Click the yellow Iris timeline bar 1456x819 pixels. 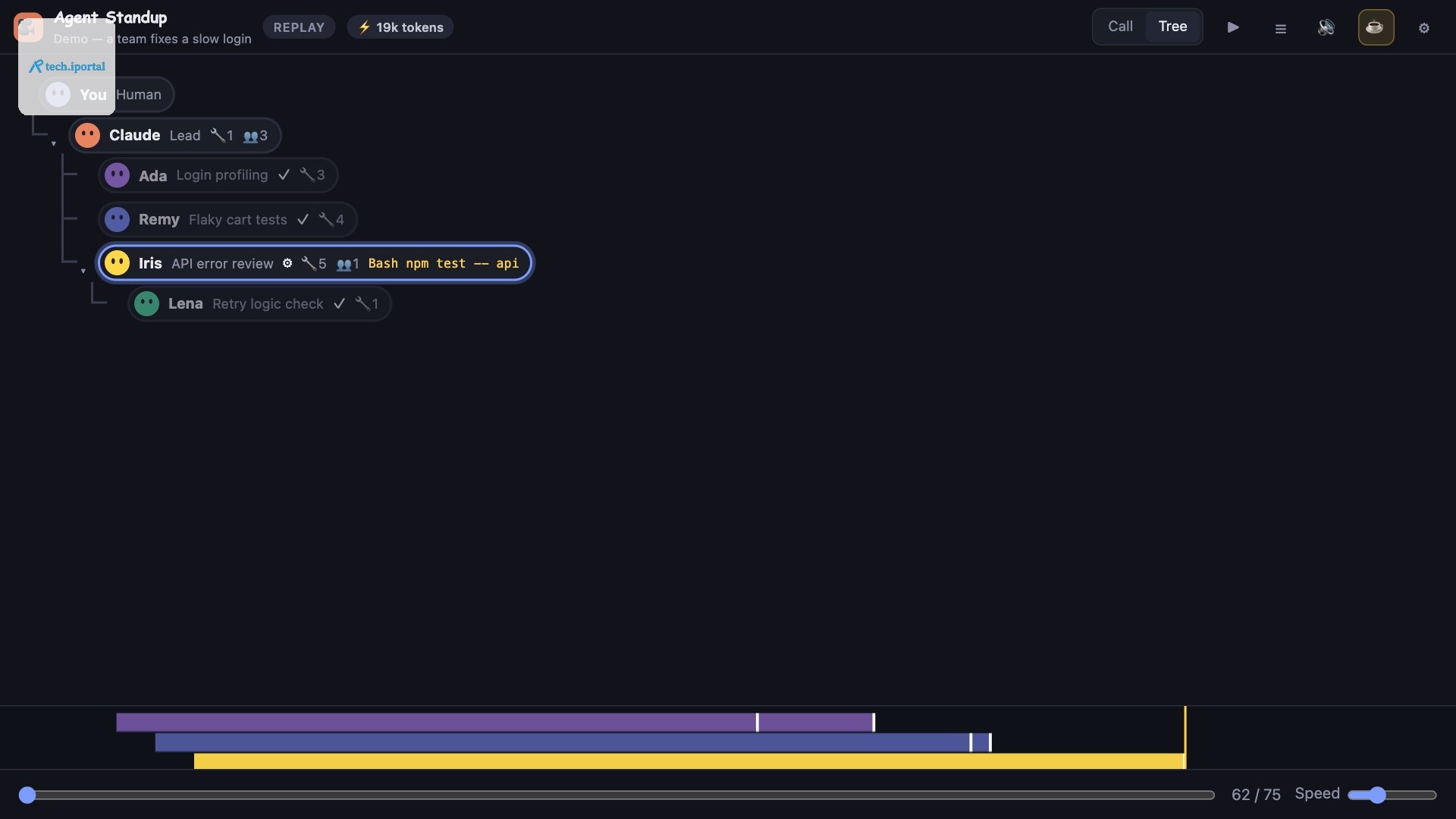pyautogui.click(x=689, y=761)
